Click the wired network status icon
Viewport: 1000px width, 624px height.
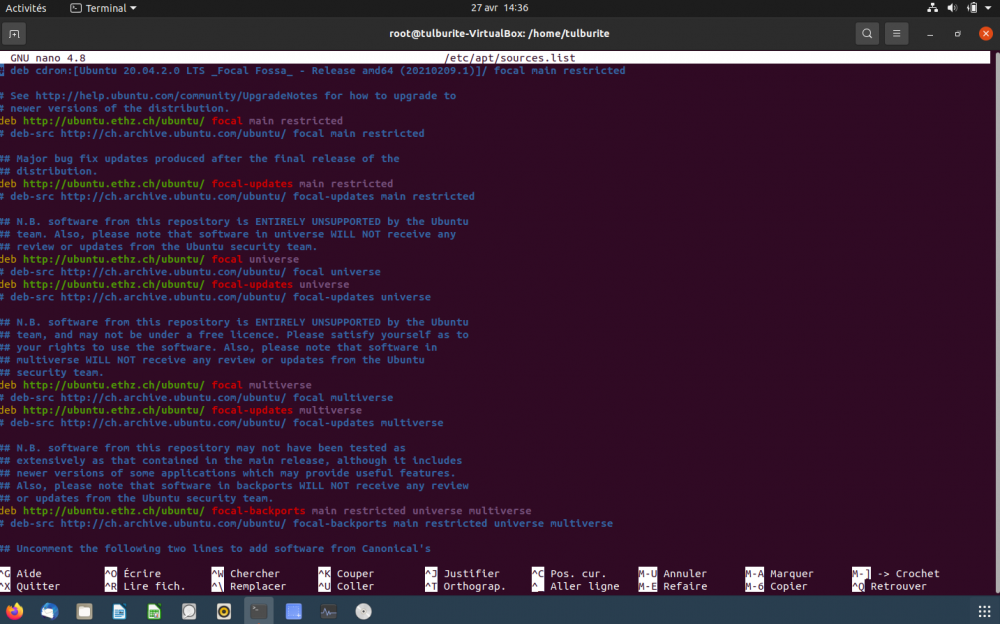932,8
